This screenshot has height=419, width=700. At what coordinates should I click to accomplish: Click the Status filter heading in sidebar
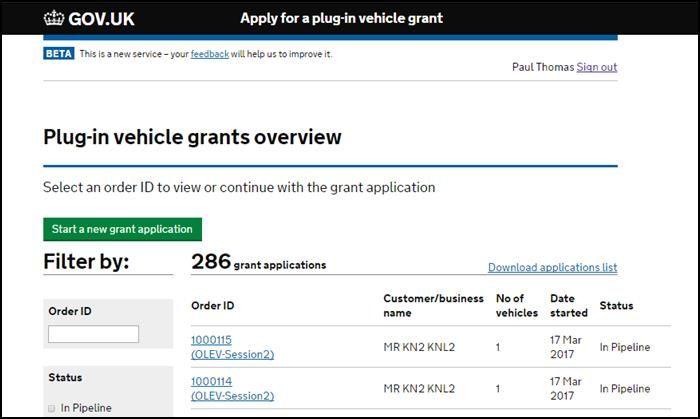65,377
